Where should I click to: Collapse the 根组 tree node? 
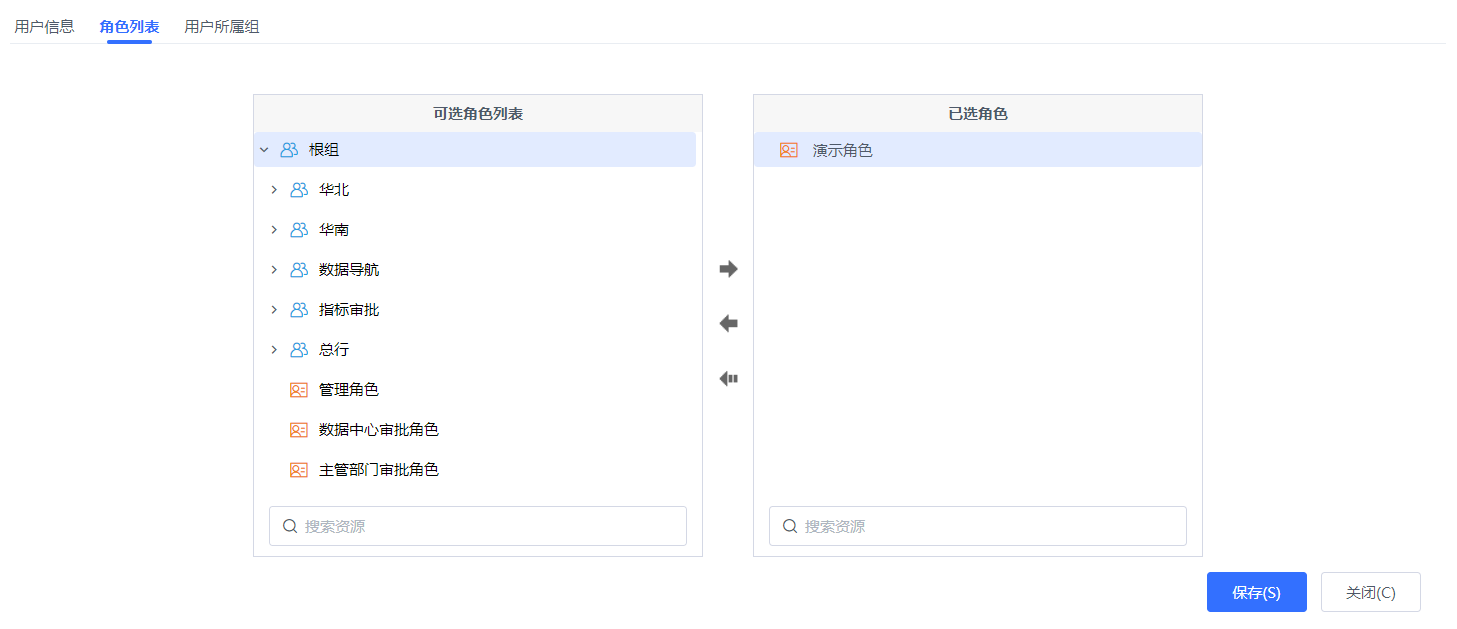coord(264,150)
